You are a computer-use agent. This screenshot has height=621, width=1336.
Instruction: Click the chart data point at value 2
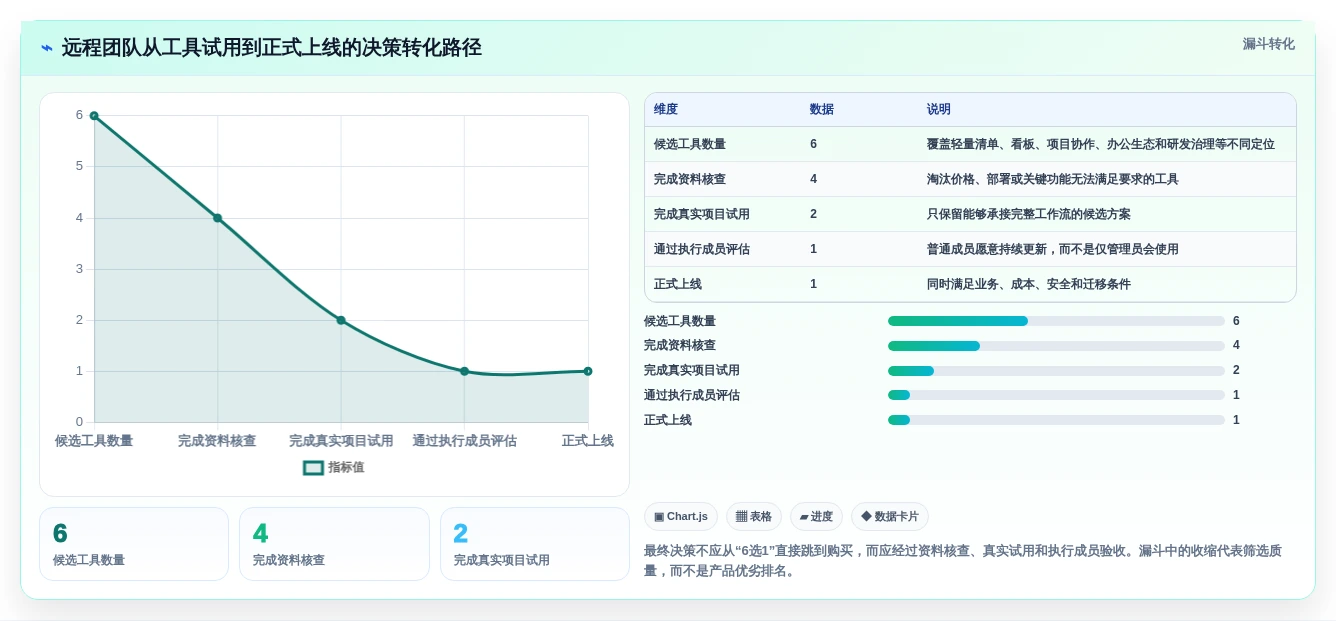point(341,320)
